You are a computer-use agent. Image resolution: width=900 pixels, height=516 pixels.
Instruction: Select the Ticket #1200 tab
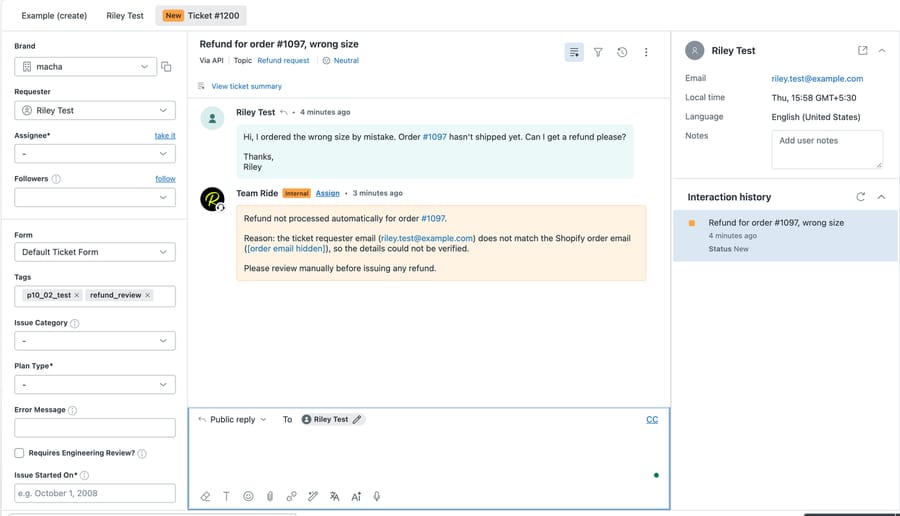(201, 15)
